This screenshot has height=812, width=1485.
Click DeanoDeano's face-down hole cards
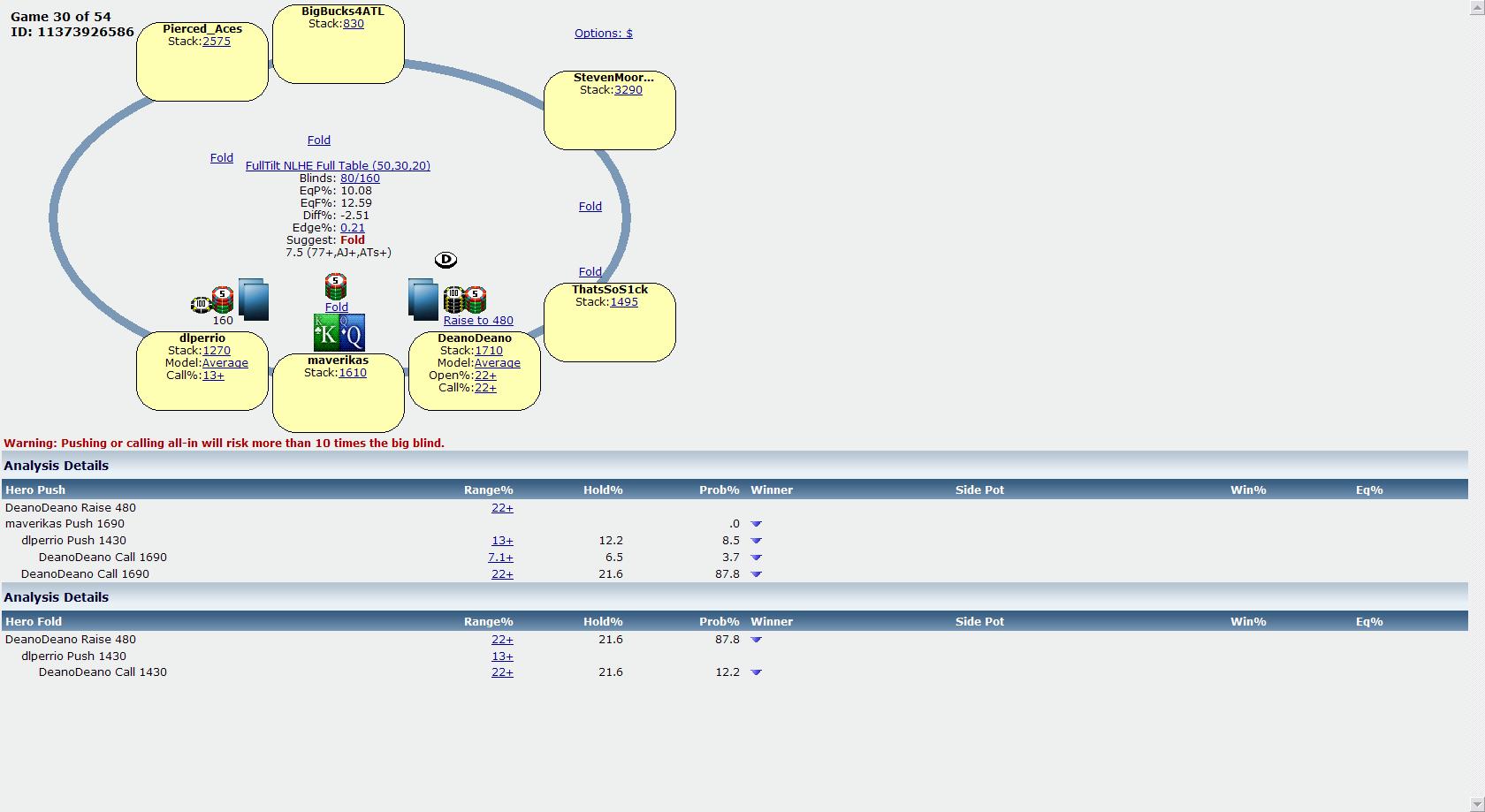423,299
